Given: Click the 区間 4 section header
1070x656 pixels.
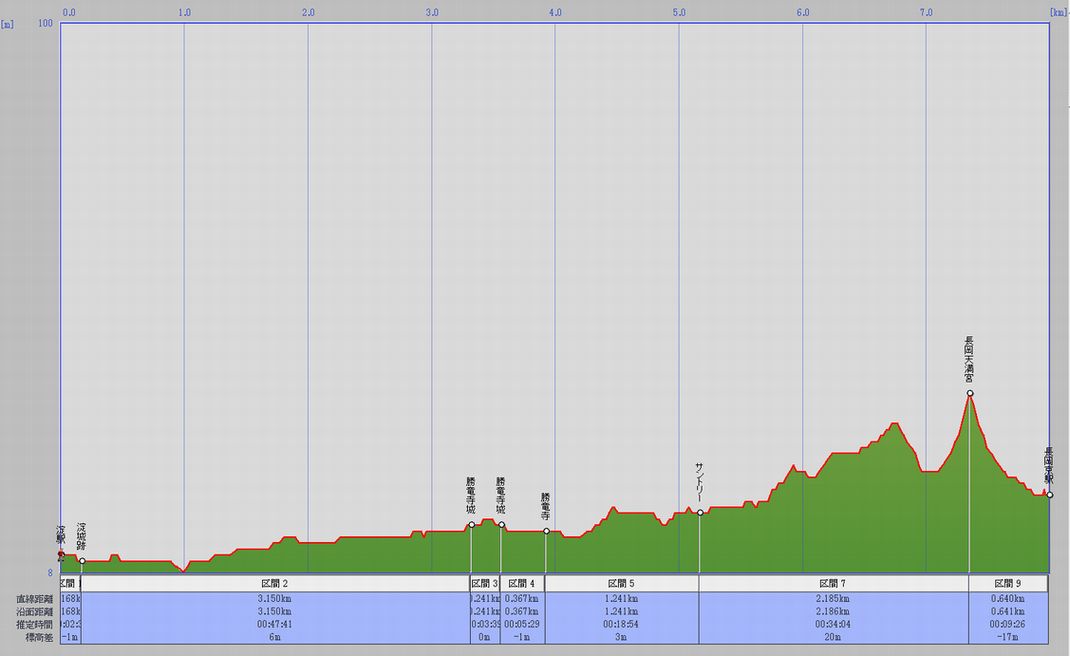Looking at the screenshot, I should [x=522, y=583].
